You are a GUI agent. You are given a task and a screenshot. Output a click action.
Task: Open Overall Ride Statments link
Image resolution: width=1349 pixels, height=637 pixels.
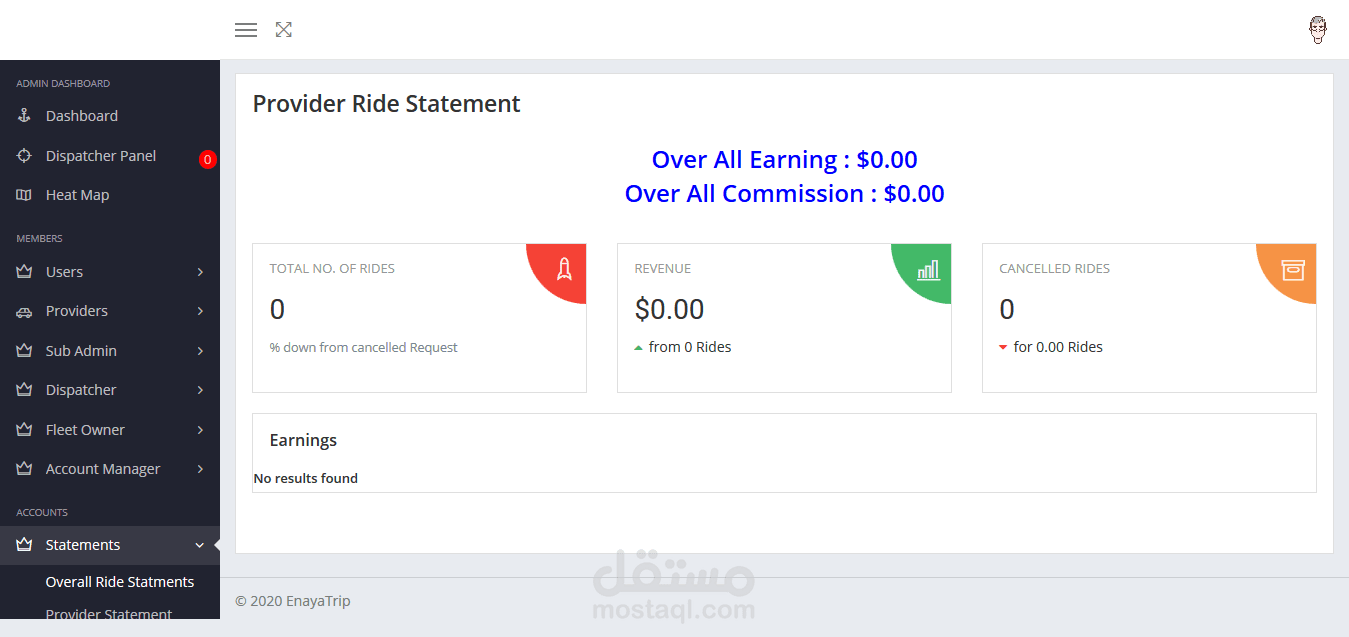[120, 582]
